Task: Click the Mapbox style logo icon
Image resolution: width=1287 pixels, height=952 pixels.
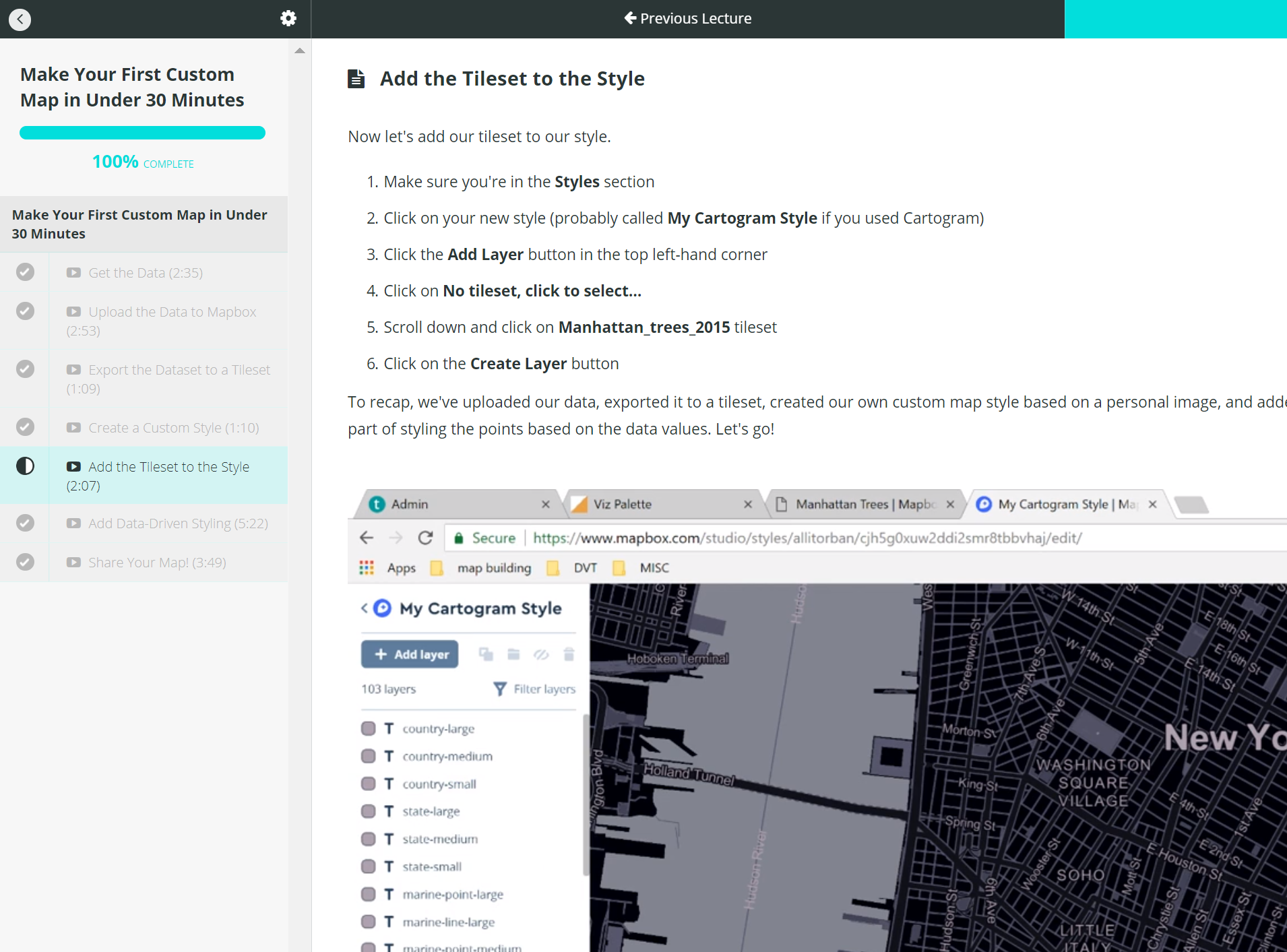Action: [382, 608]
